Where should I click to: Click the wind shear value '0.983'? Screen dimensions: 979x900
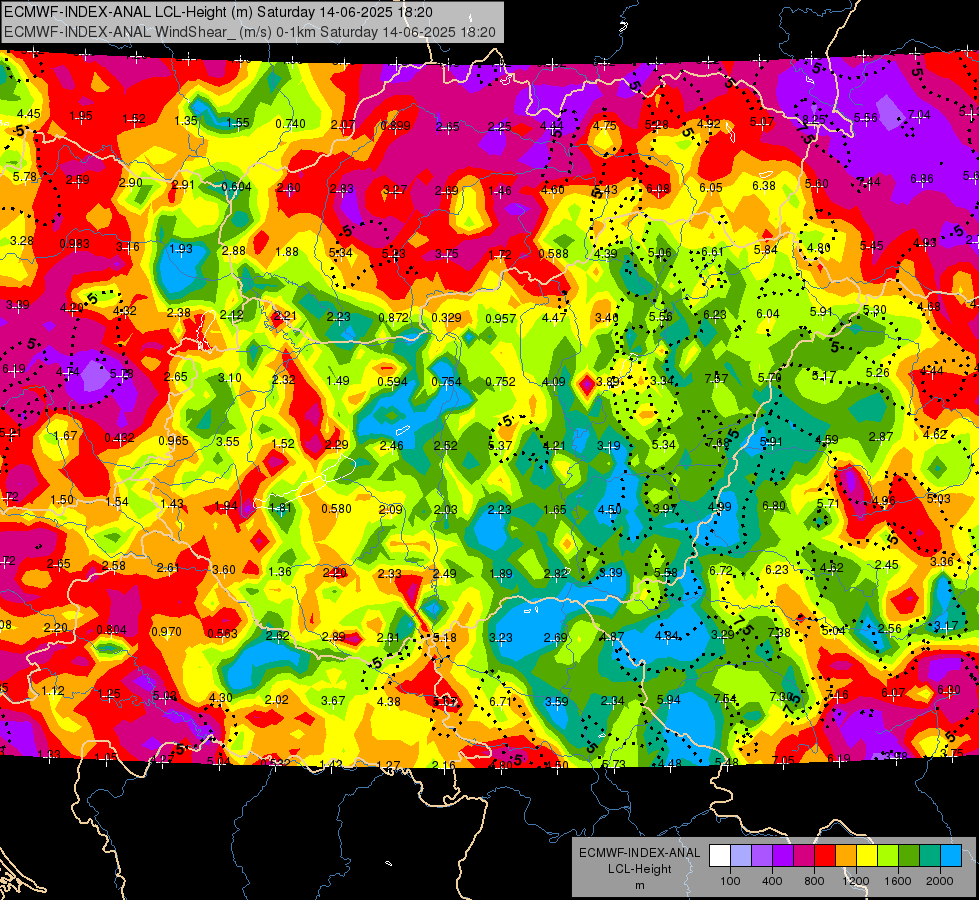pyautogui.click(x=74, y=244)
